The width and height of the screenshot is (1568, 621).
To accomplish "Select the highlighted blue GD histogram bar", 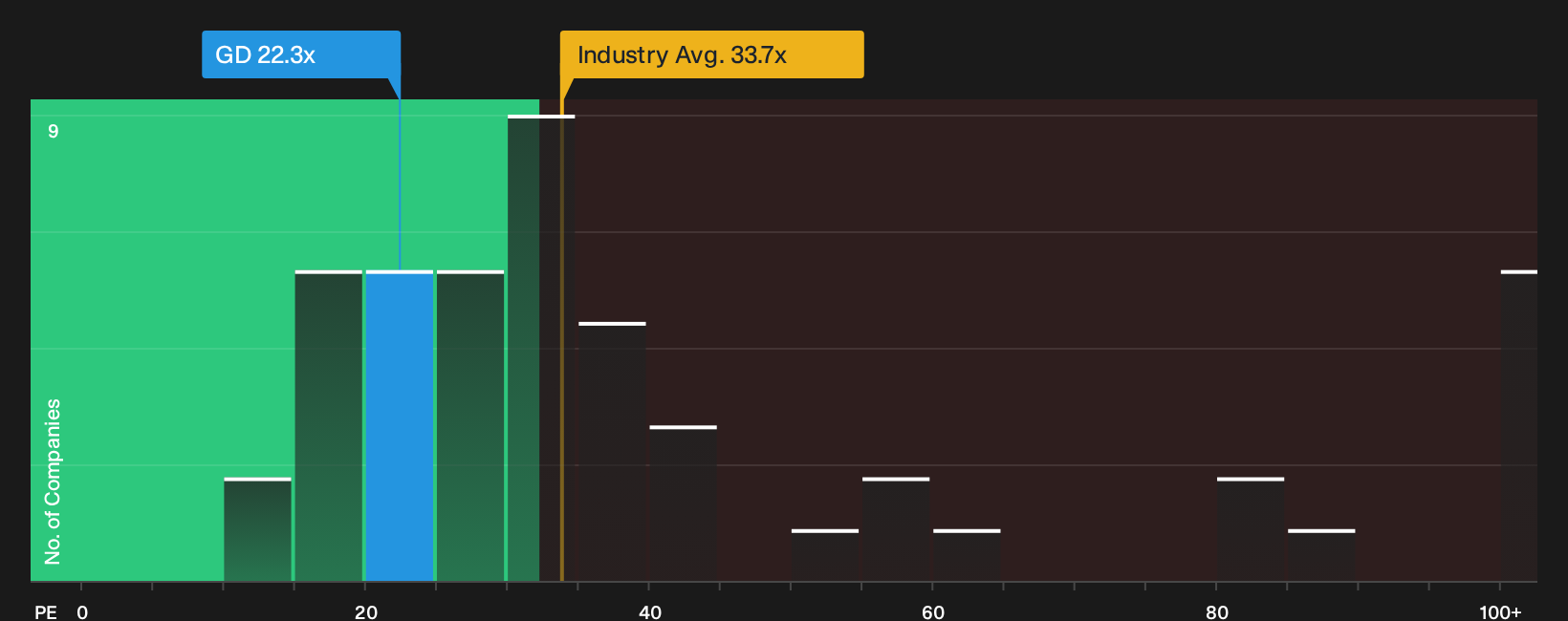I will pos(400,426).
